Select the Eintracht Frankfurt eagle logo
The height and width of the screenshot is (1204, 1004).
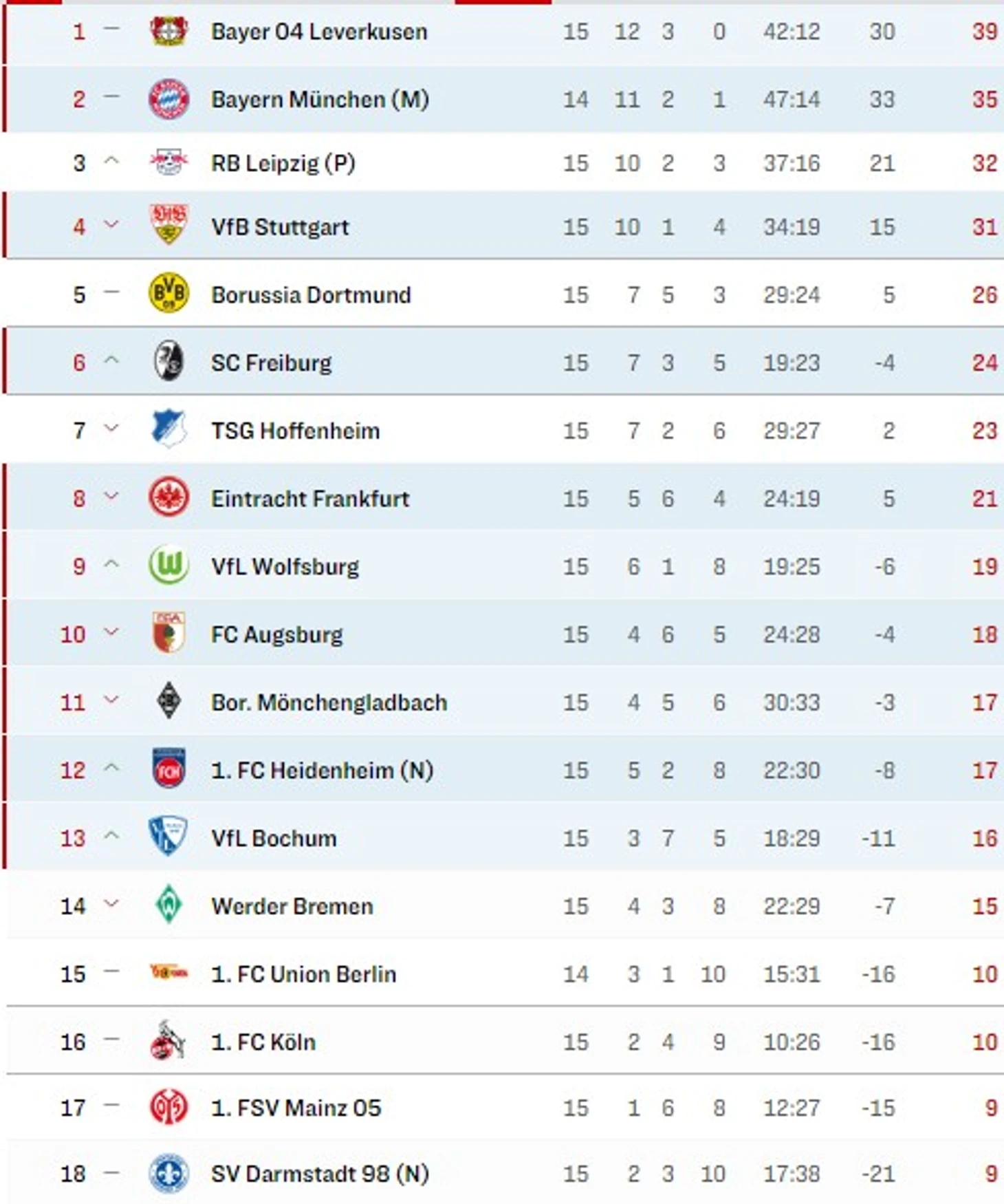[168, 497]
